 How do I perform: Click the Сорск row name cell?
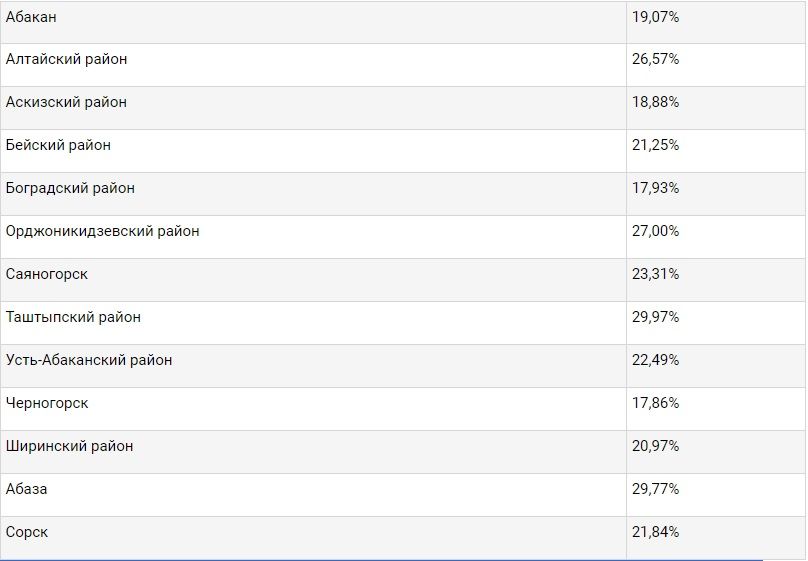click(313, 537)
